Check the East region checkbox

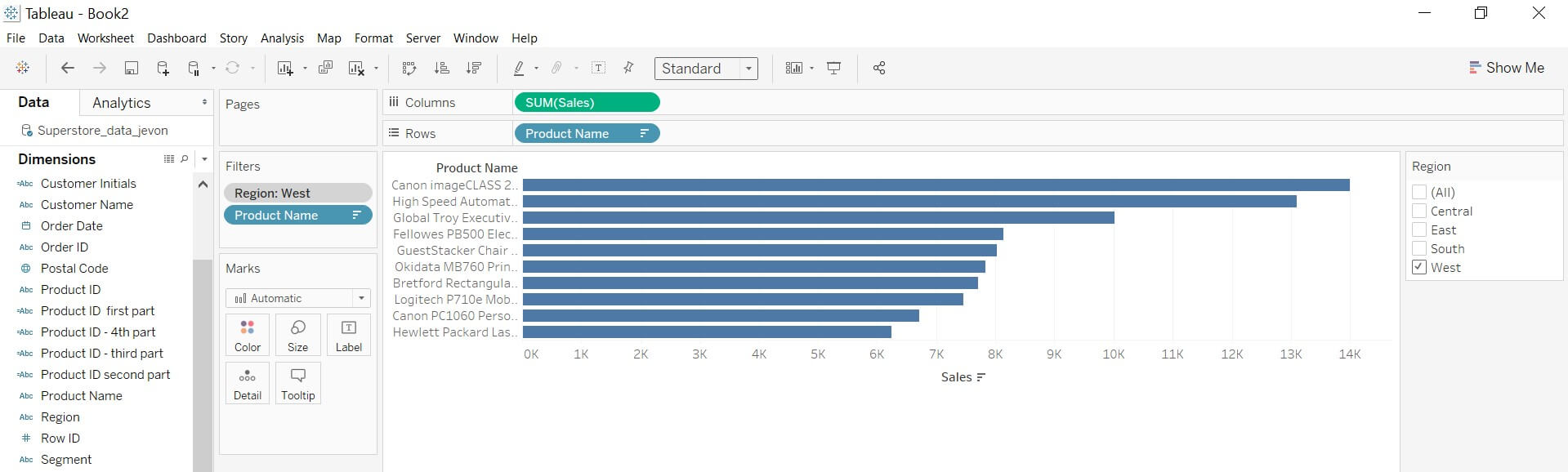[1419, 229]
